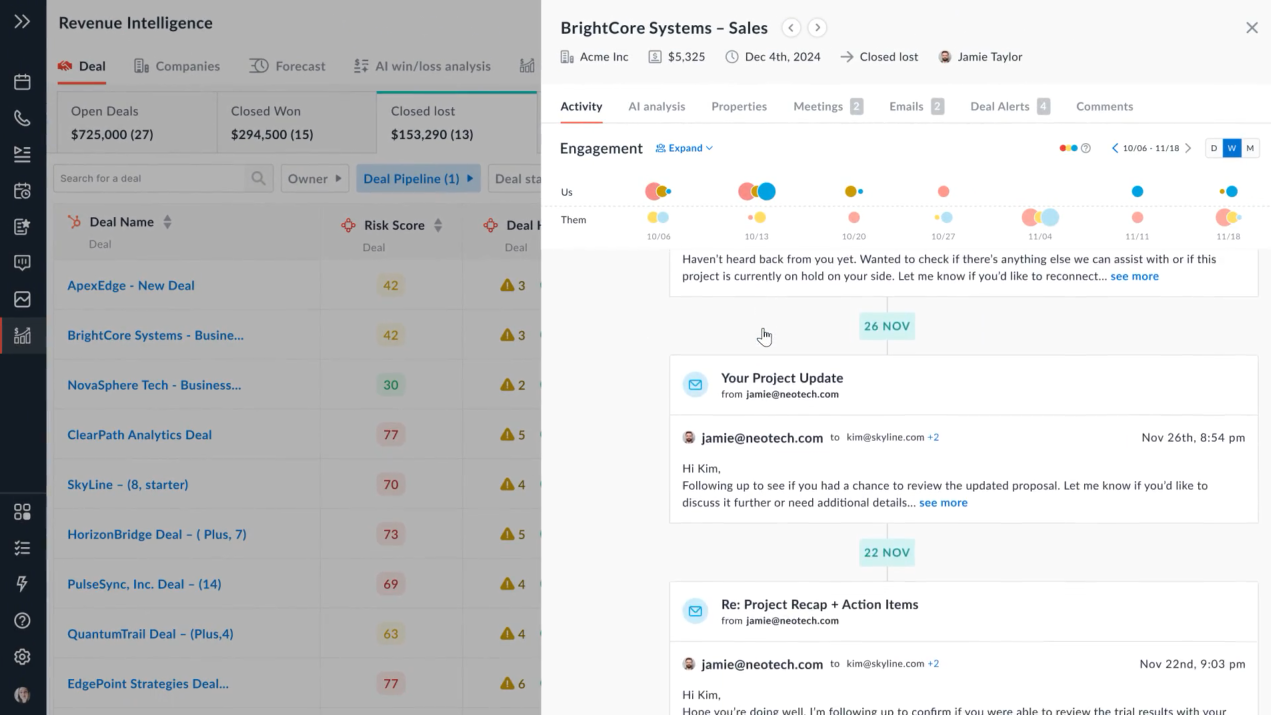The width and height of the screenshot is (1271, 715).
Task: Open the Deal Alerts tab
Action: point(1010,106)
